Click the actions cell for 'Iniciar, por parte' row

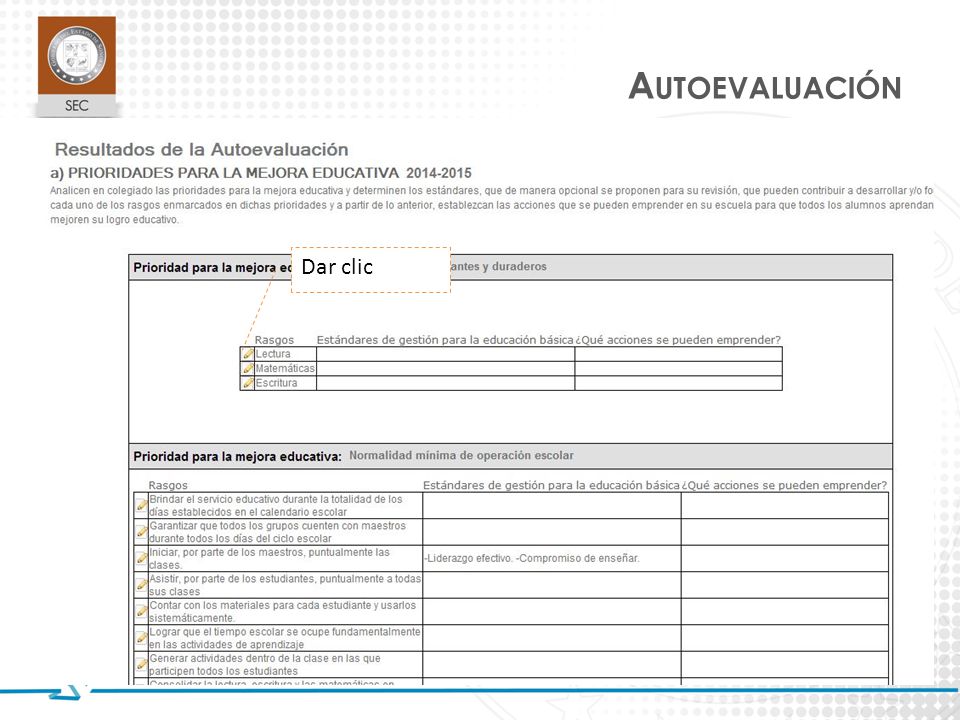pos(785,558)
